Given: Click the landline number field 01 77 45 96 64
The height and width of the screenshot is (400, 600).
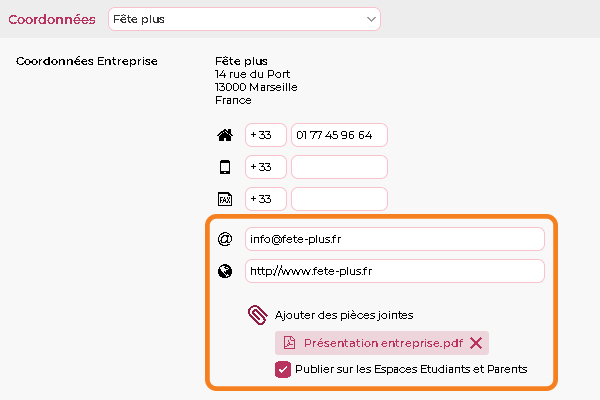Looking at the screenshot, I should point(339,135).
